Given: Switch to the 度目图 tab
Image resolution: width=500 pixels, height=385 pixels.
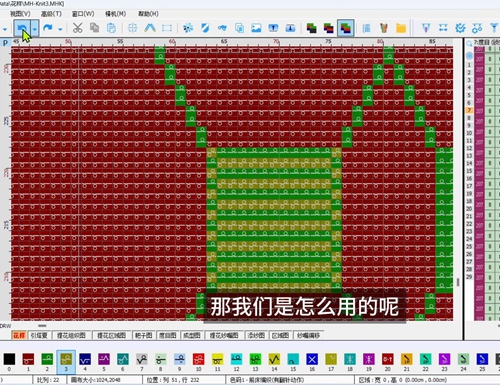Looking at the screenshot, I should [167, 335].
